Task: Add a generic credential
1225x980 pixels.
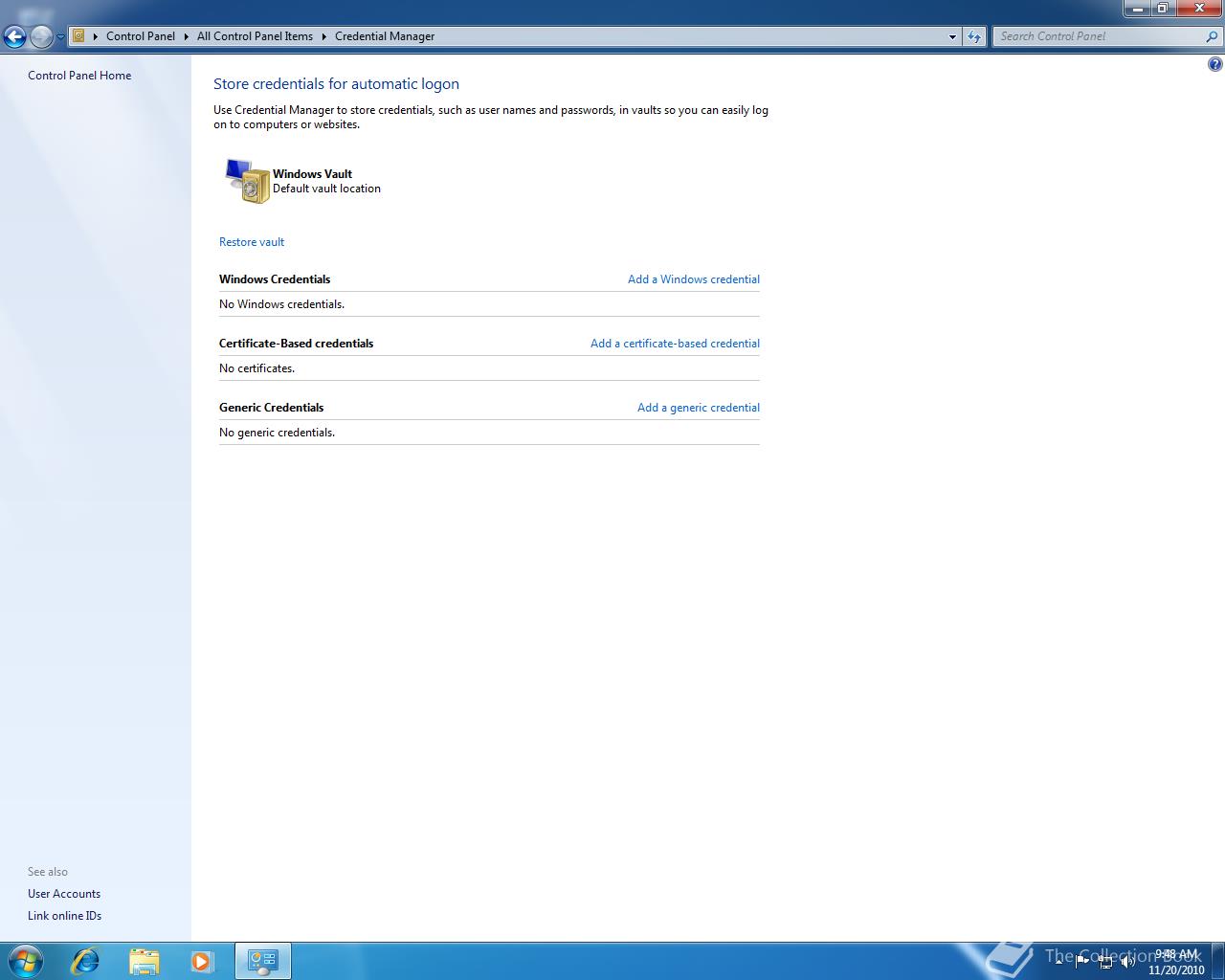Action: point(699,408)
